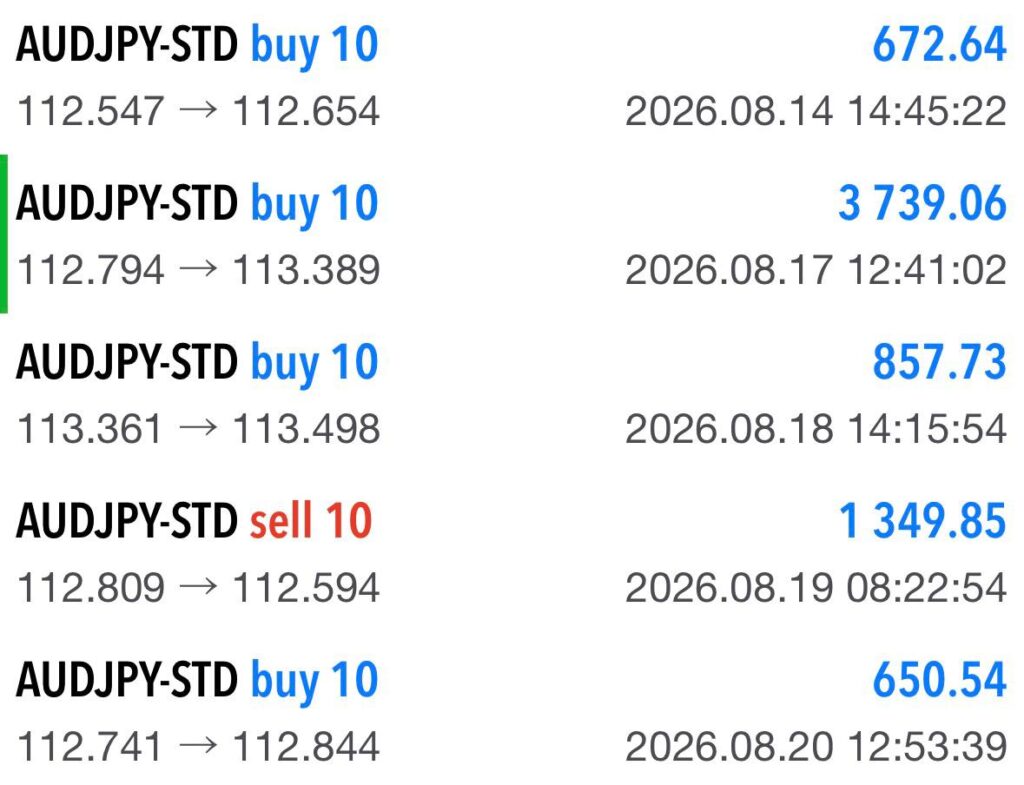Click the timestamp 2026.08.18 14:15:54
Screen dimensions: 1024x785
click(816, 428)
